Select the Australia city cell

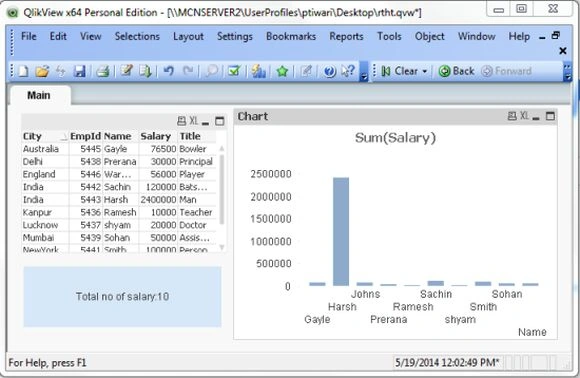point(45,149)
